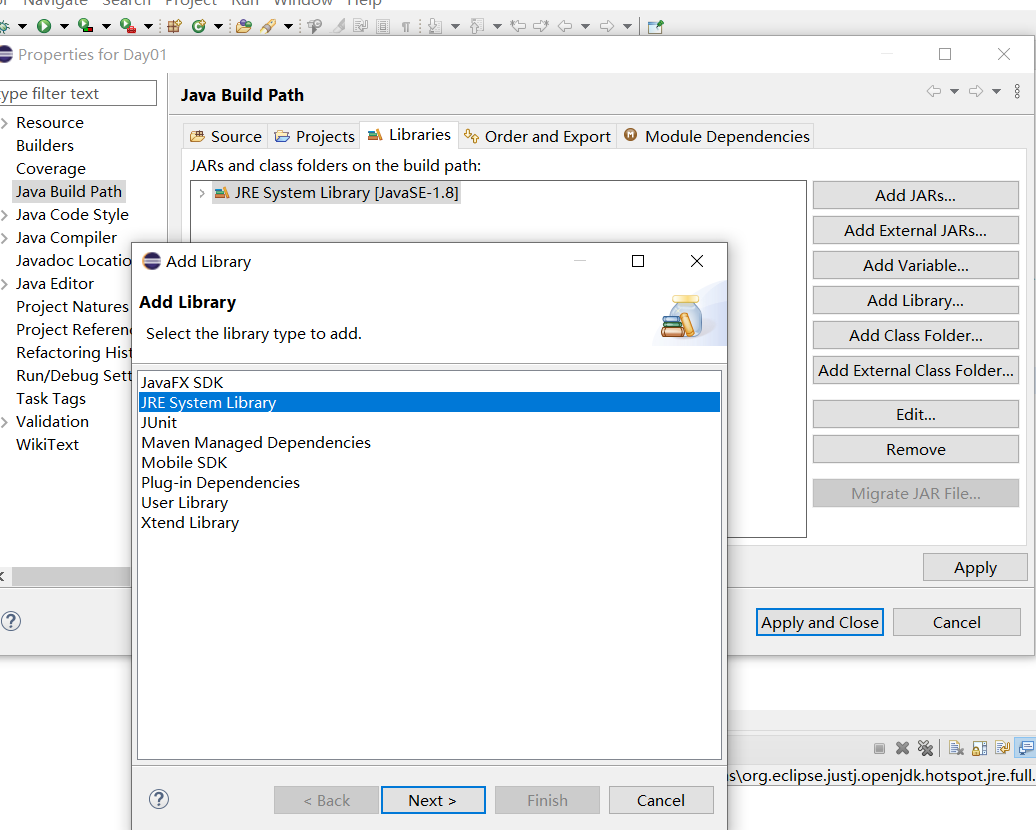Image resolution: width=1036 pixels, height=830 pixels.
Task: Click the Toggle Block Selection toolbar icon
Action: tap(383, 26)
